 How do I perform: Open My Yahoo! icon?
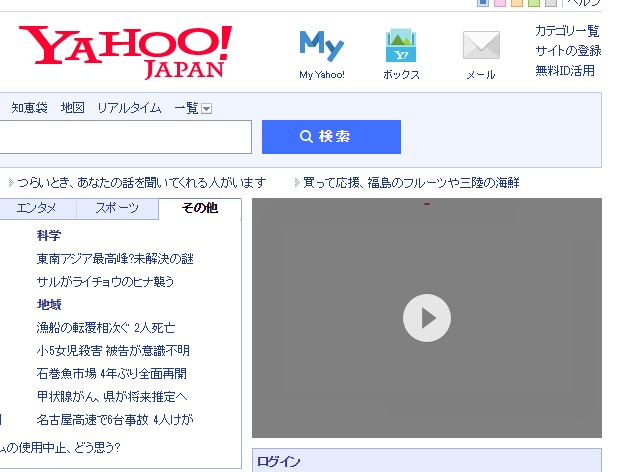coord(322,46)
